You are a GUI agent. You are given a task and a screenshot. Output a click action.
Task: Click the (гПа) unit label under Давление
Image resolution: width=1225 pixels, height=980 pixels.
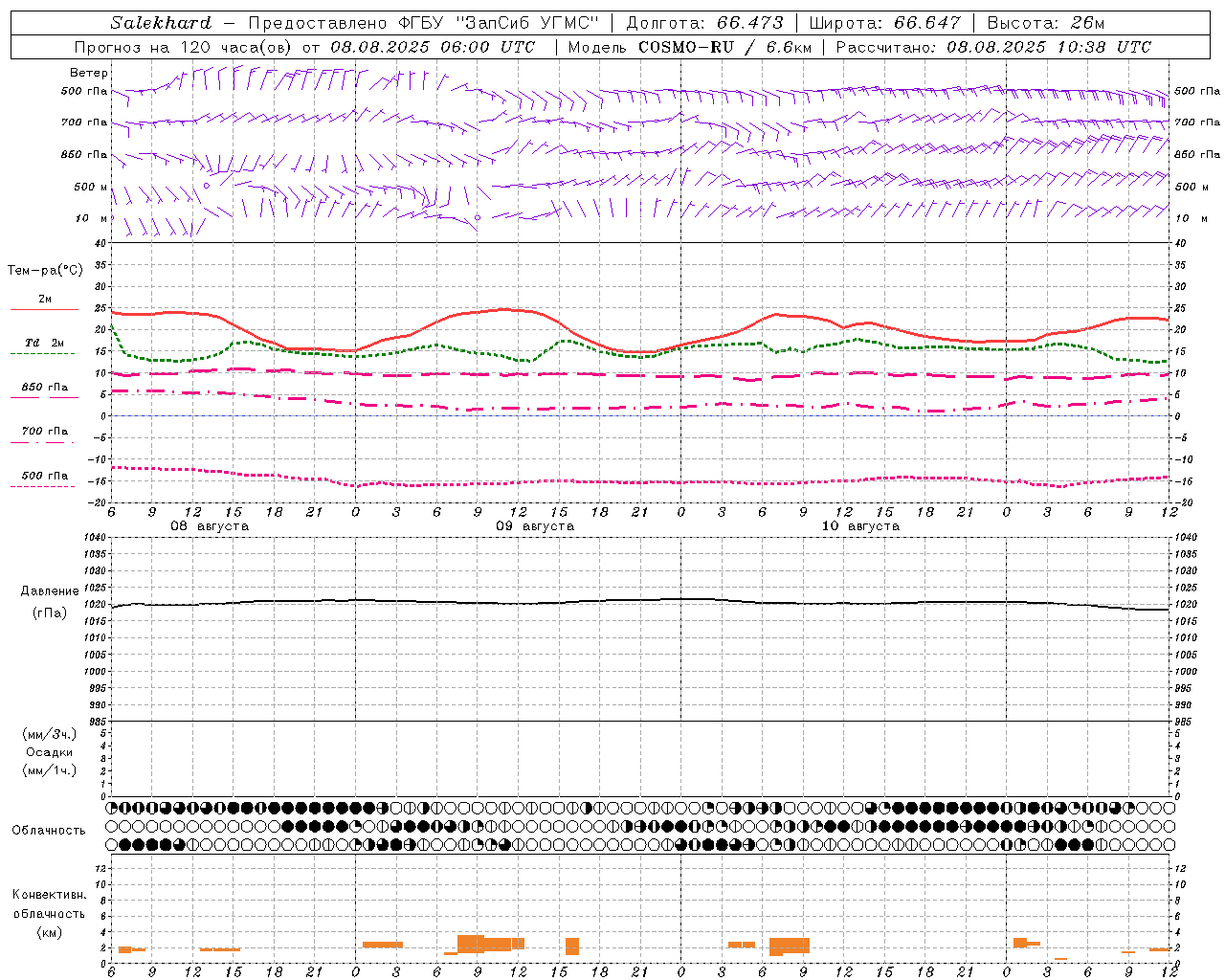click(50, 612)
